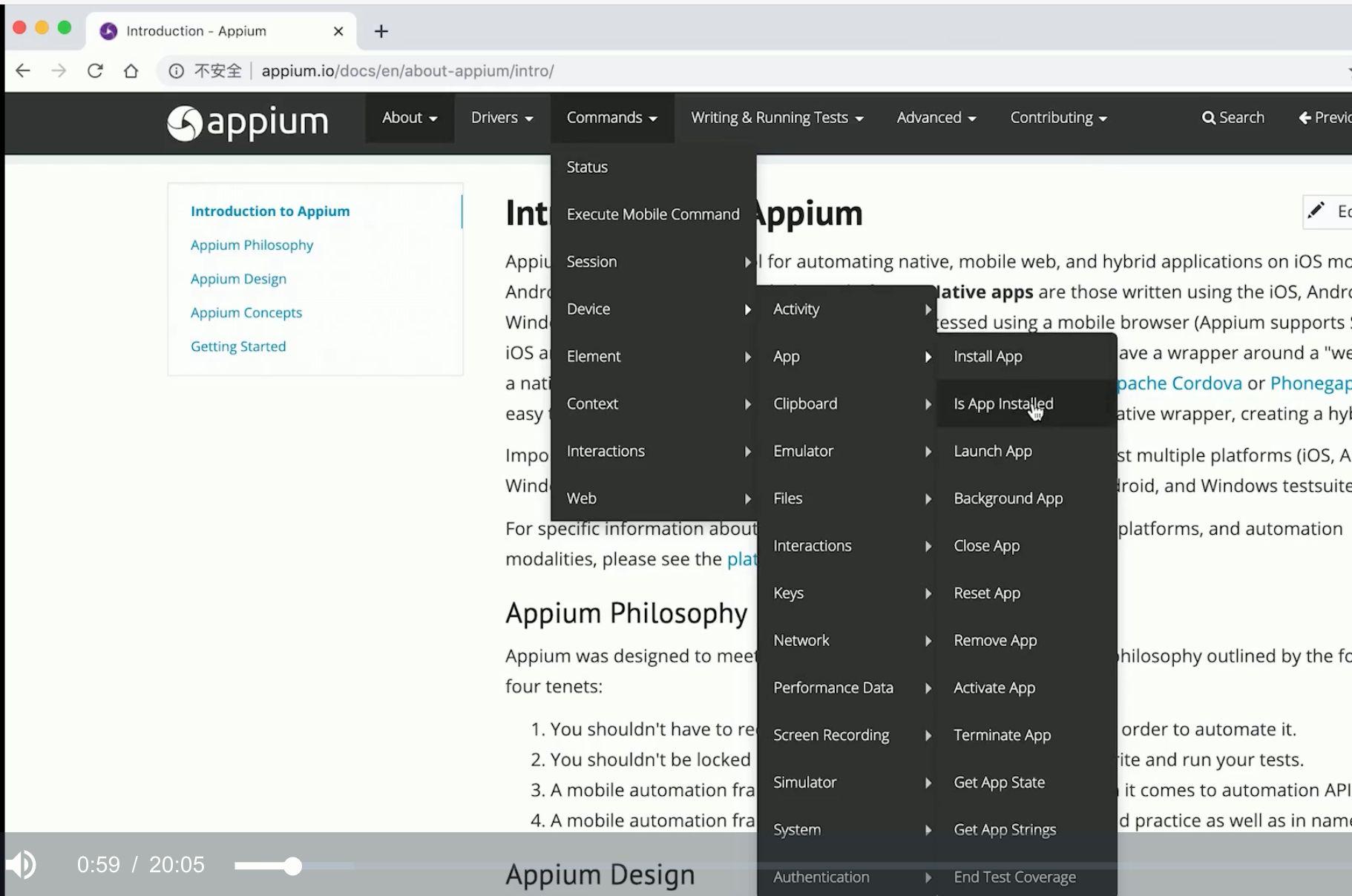Open Getting Started sidebar link
Viewport: 1352px width, 896px height.
(x=238, y=346)
